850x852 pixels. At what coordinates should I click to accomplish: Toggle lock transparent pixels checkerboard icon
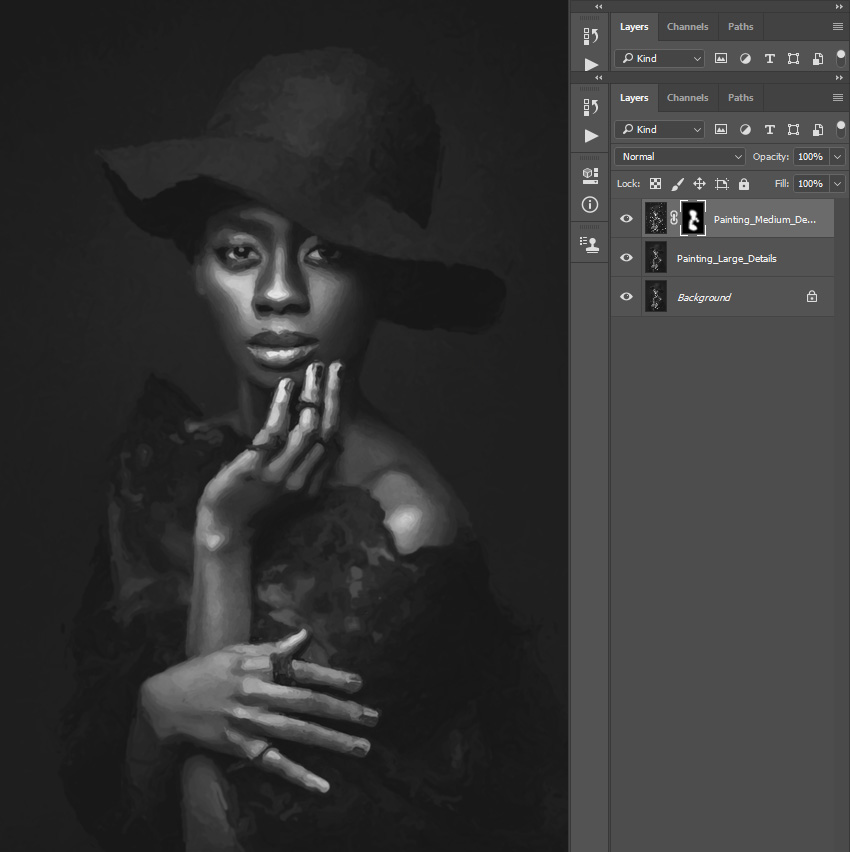tap(655, 184)
